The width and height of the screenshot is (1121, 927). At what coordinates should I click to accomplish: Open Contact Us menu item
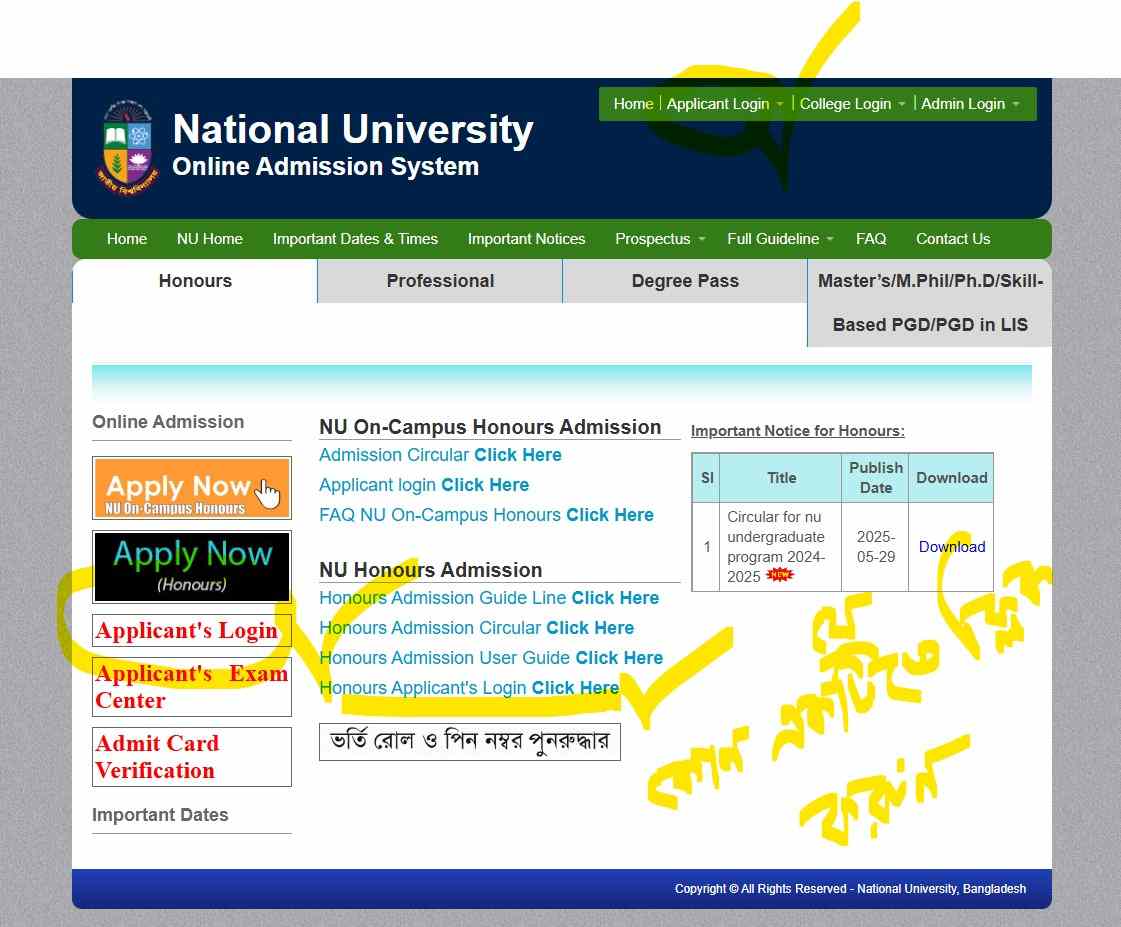click(953, 239)
